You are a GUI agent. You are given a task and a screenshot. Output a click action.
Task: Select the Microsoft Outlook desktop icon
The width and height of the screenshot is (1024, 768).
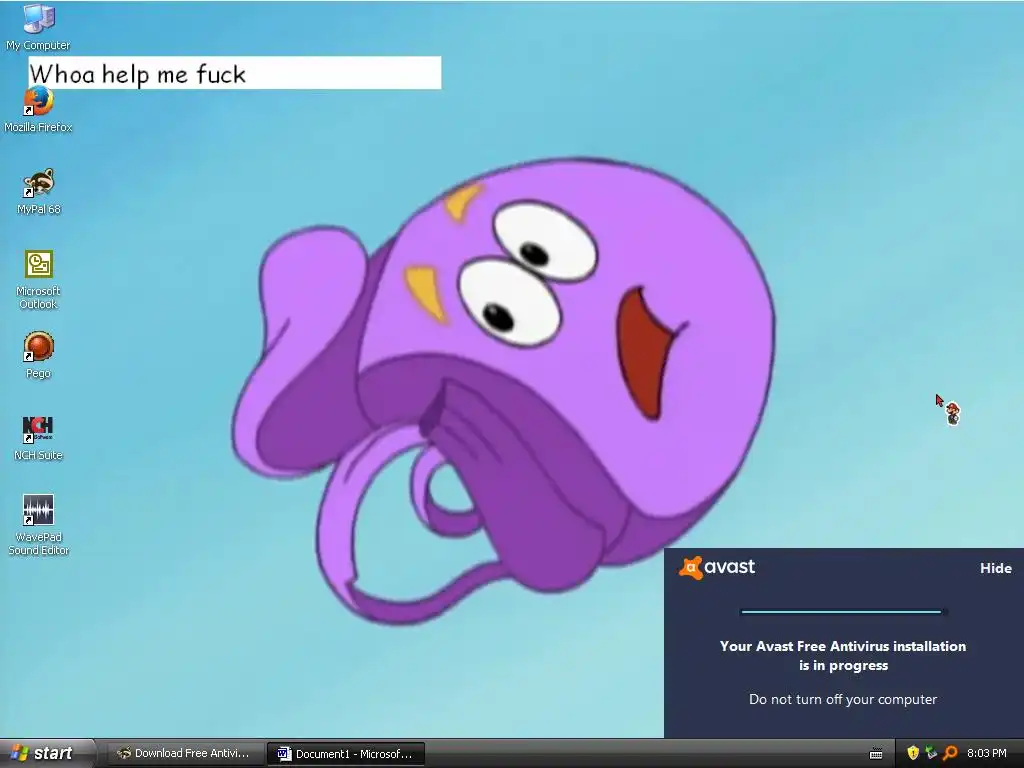pos(39,280)
